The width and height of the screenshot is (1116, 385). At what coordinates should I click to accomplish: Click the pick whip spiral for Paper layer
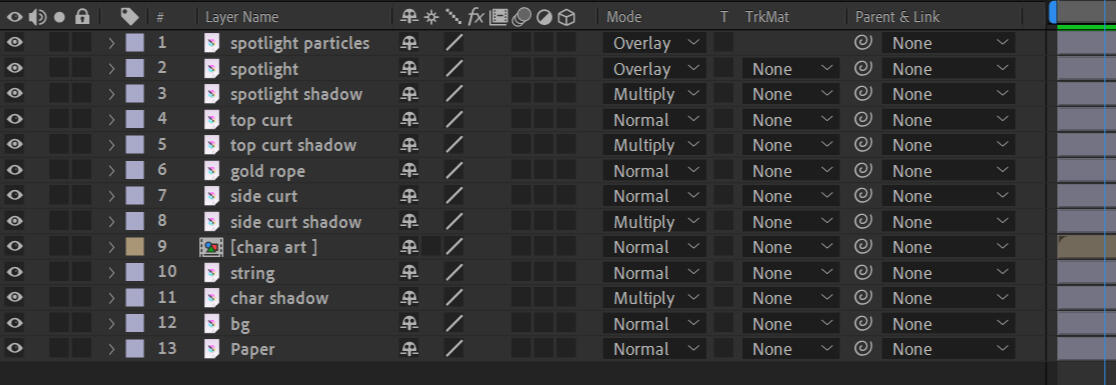(863, 349)
